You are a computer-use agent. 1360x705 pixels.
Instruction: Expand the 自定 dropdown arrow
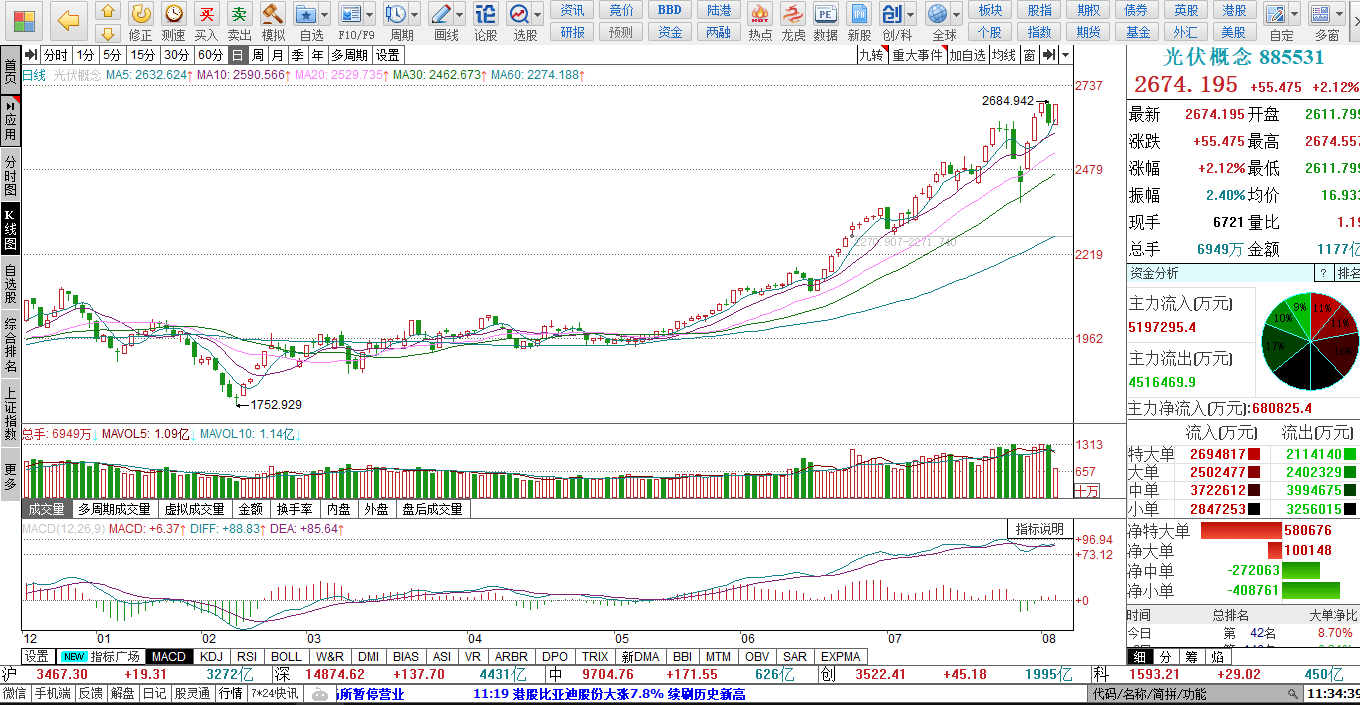pyautogui.click(x=1295, y=15)
